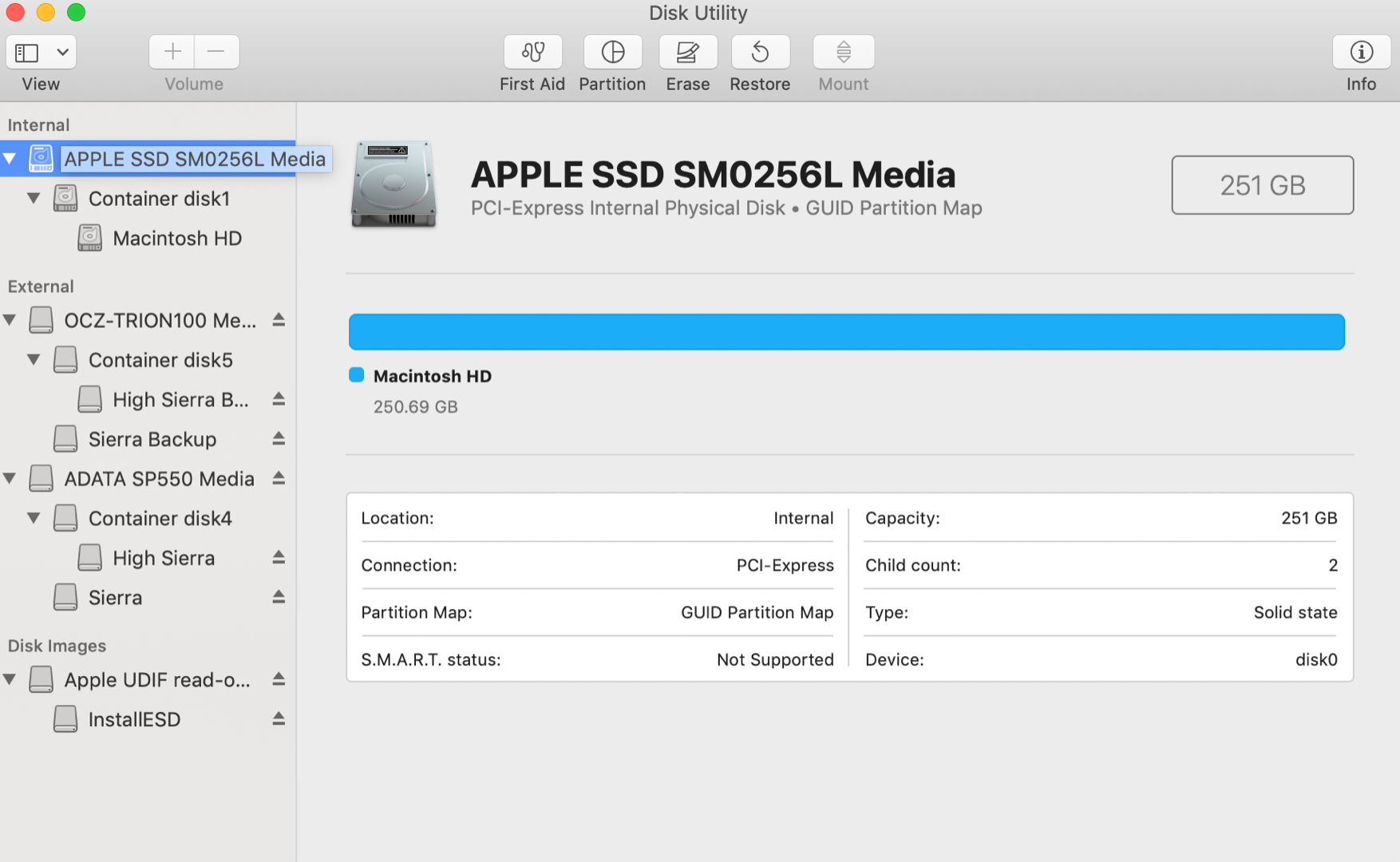1400x862 pixels.
Task: Click the large APPLE SSD drive icon
Action: pyautogui.click(x=394, y=184)
